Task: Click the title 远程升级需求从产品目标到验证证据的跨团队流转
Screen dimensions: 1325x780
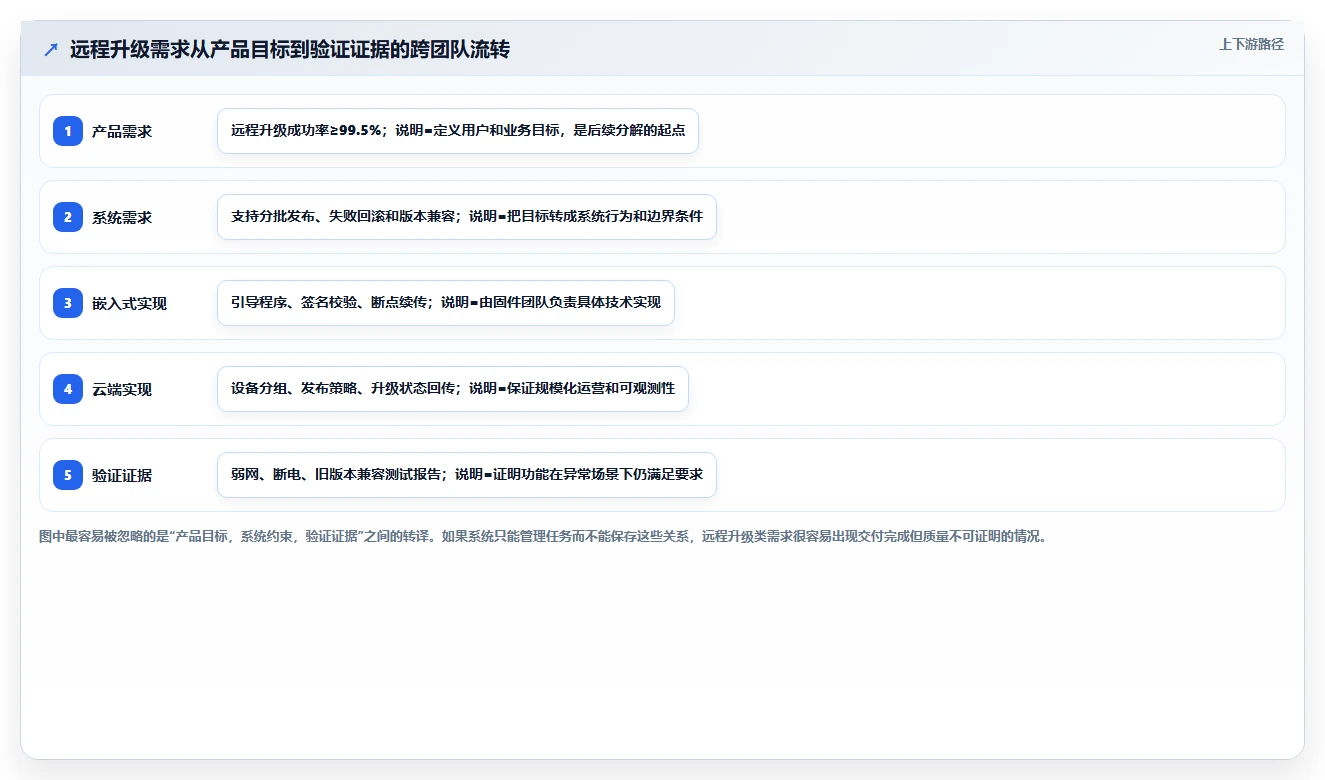Action: pos(290,49)
